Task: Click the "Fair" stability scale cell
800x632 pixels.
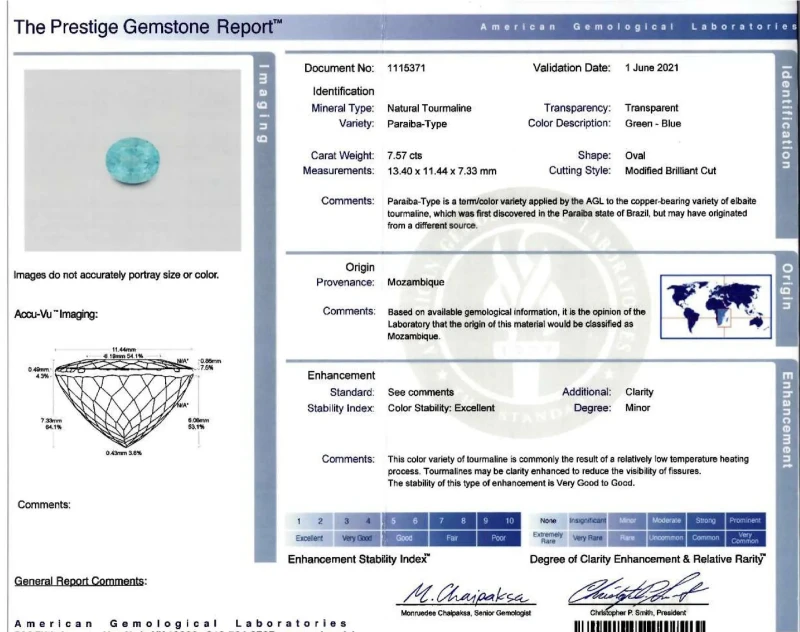Action: click(x=452, y=538)
